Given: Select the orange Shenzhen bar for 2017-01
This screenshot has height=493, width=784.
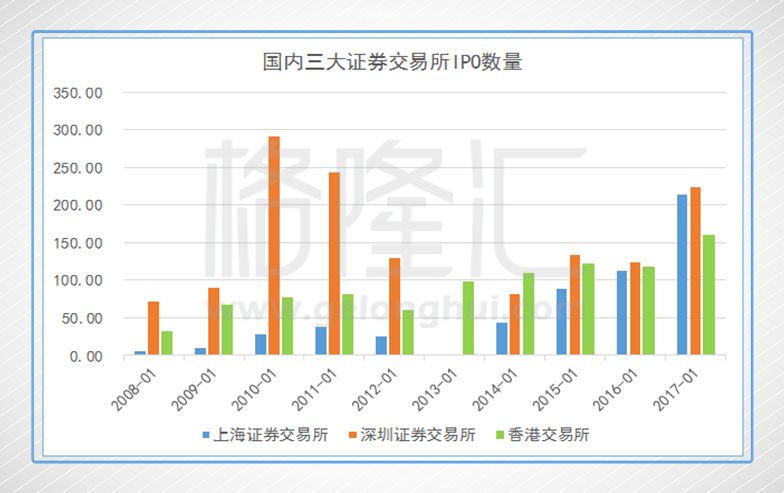Looking at the screenshot, I should click(x=696, y=271).
